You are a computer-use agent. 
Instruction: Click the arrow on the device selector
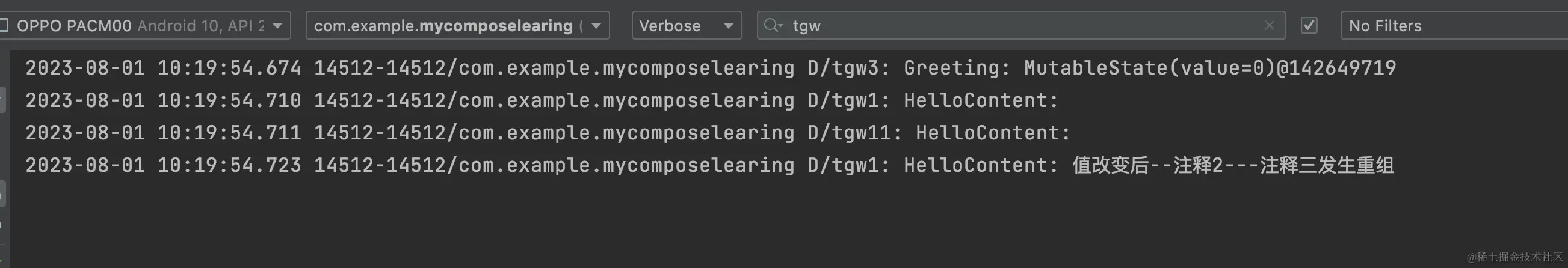click(277, 25)
